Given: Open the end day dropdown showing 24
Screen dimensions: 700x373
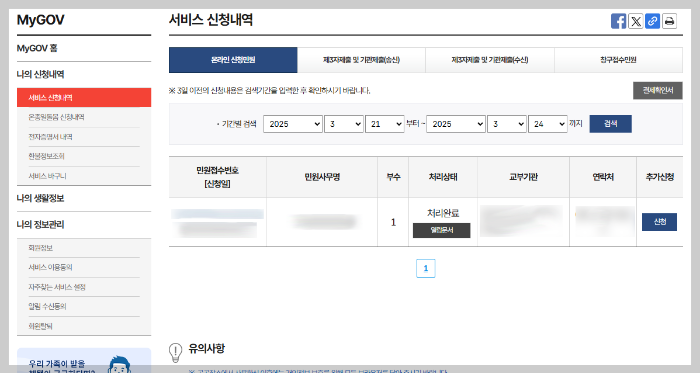Looking at the screenshot, I should [x=547, y=124].
